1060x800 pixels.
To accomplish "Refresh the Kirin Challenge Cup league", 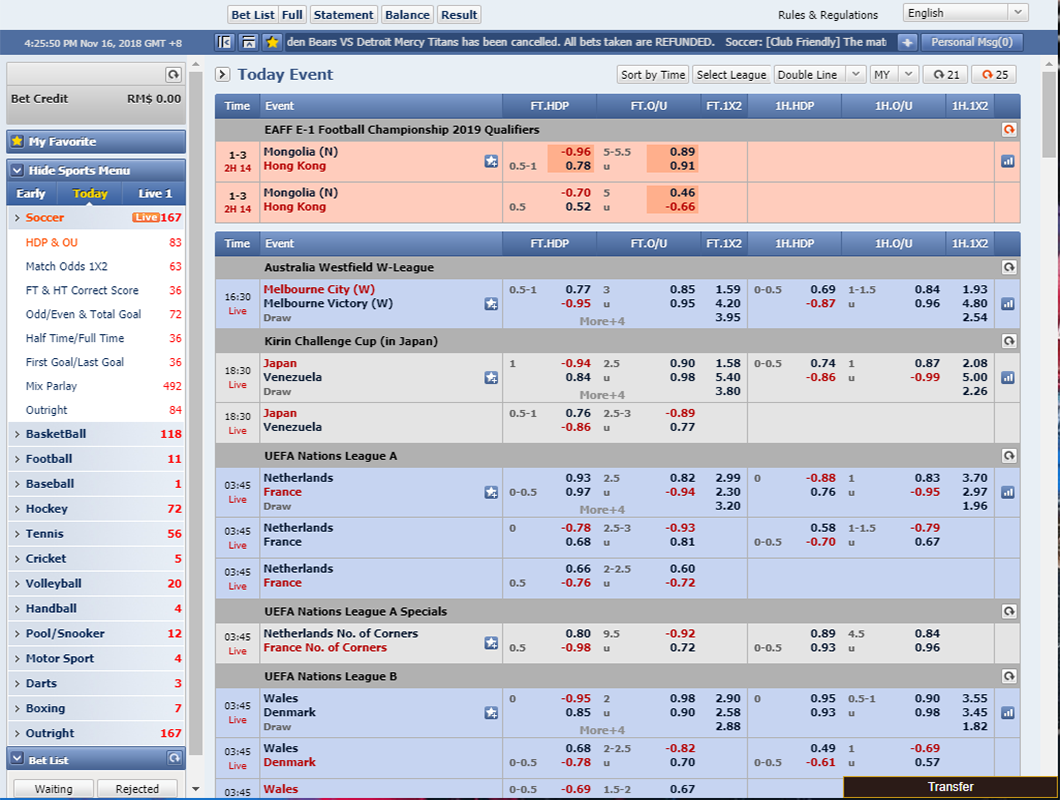I will (x=1008, y=341).
